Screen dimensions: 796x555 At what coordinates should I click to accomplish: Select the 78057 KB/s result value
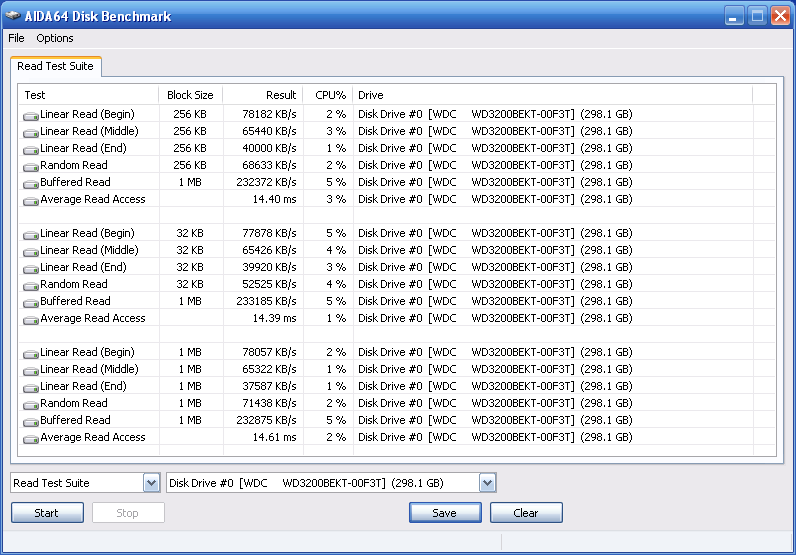269,352
